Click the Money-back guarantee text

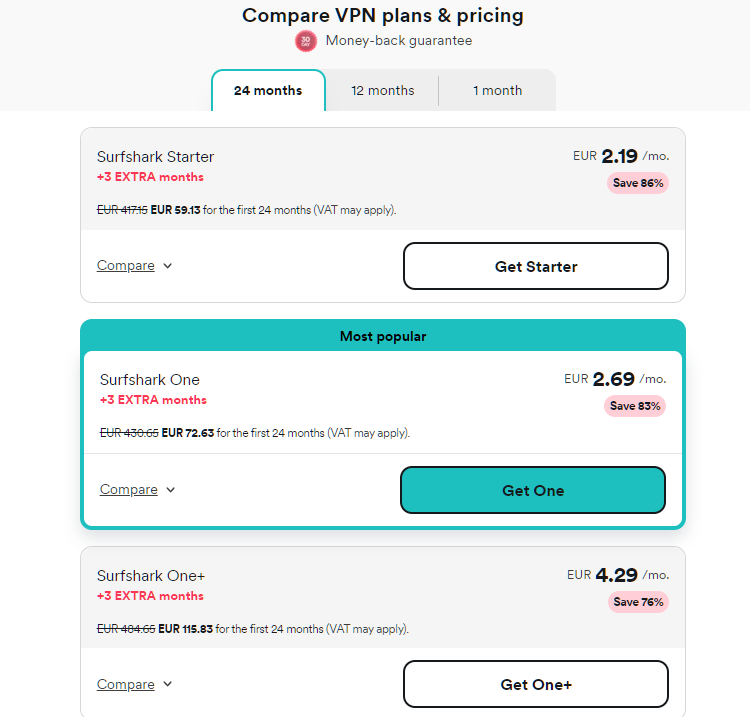(399, 41)
